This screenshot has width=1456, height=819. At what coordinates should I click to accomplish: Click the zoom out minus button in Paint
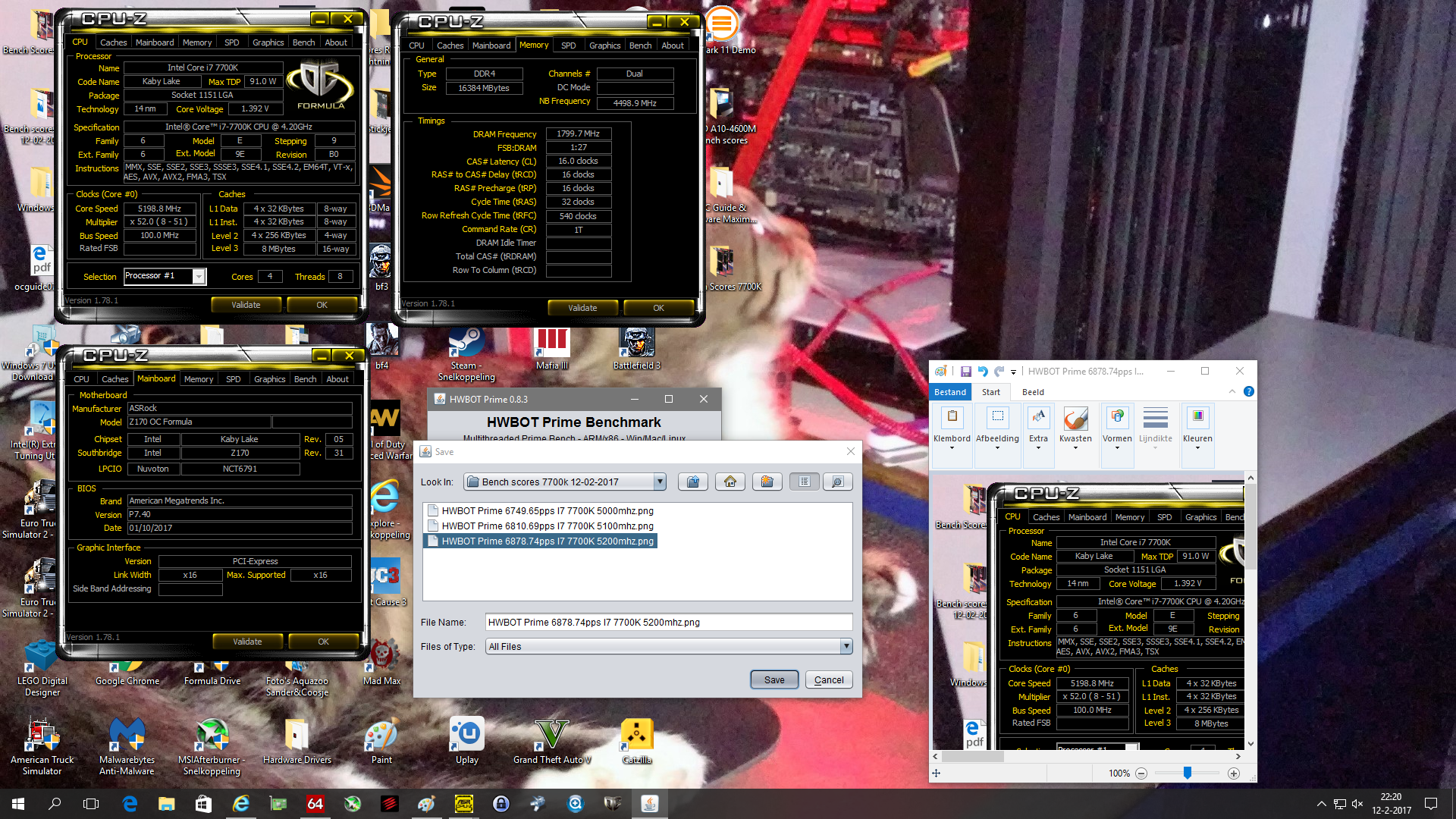1141,773
